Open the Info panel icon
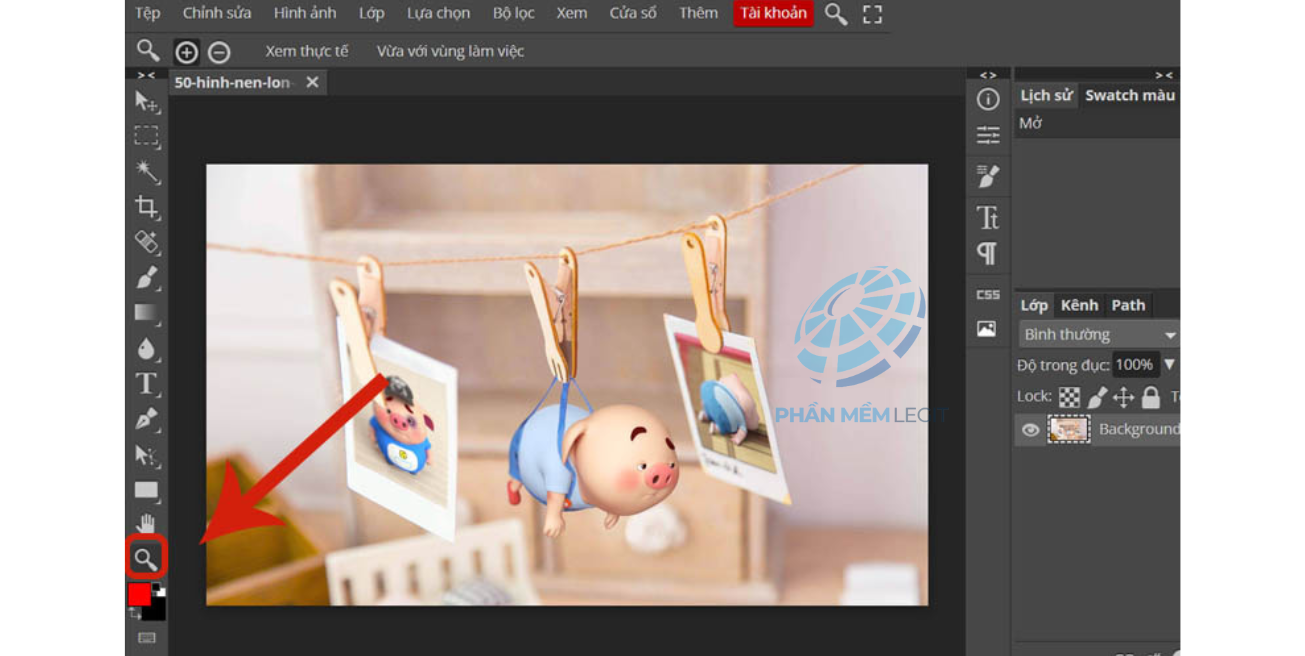Viewport: 1305px width, 656px height. [x=988, y=99]
